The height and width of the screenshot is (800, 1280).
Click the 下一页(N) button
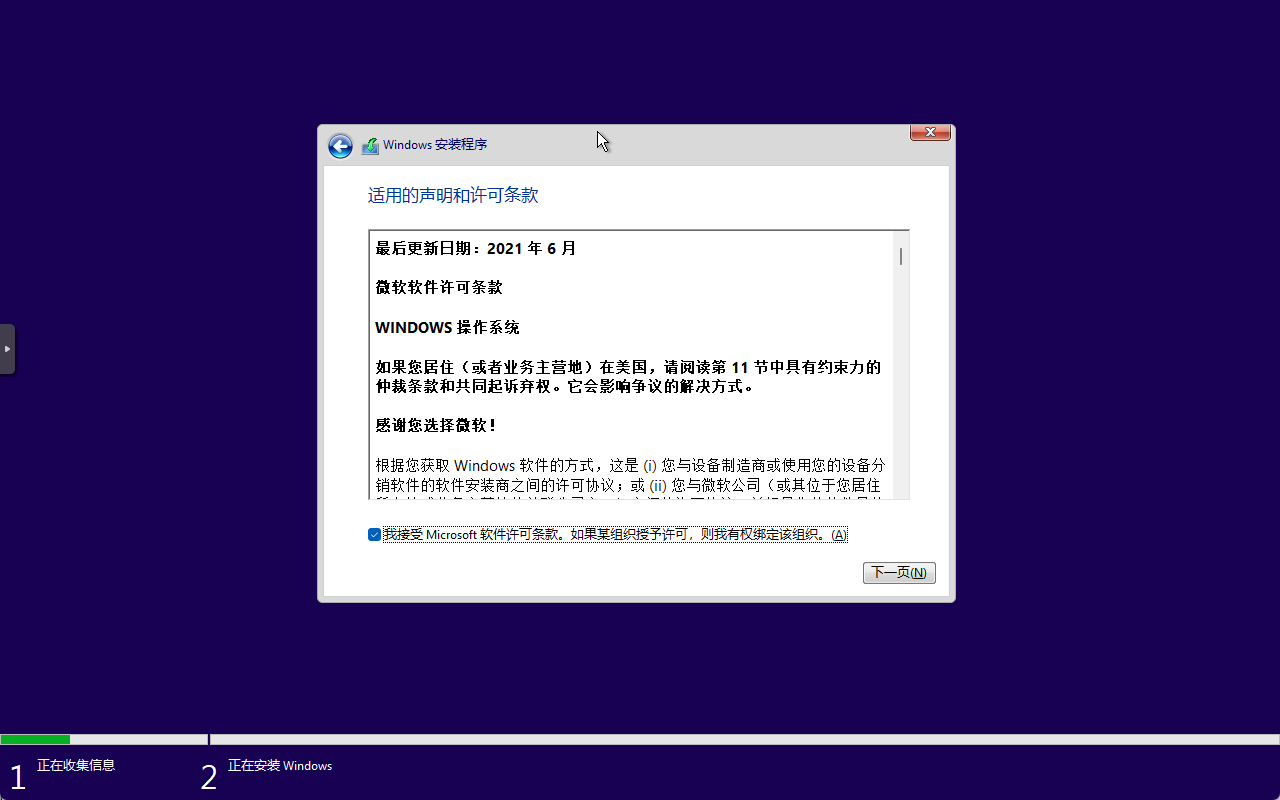(x=899, y=573)
